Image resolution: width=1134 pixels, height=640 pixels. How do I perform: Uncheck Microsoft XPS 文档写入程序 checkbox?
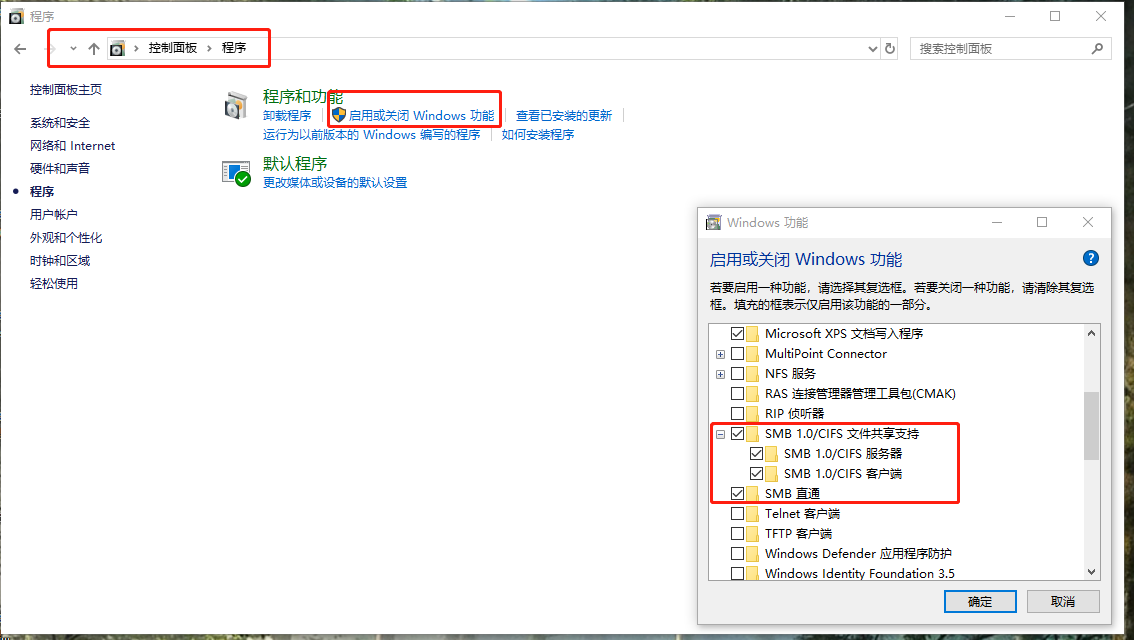(738, 333)
